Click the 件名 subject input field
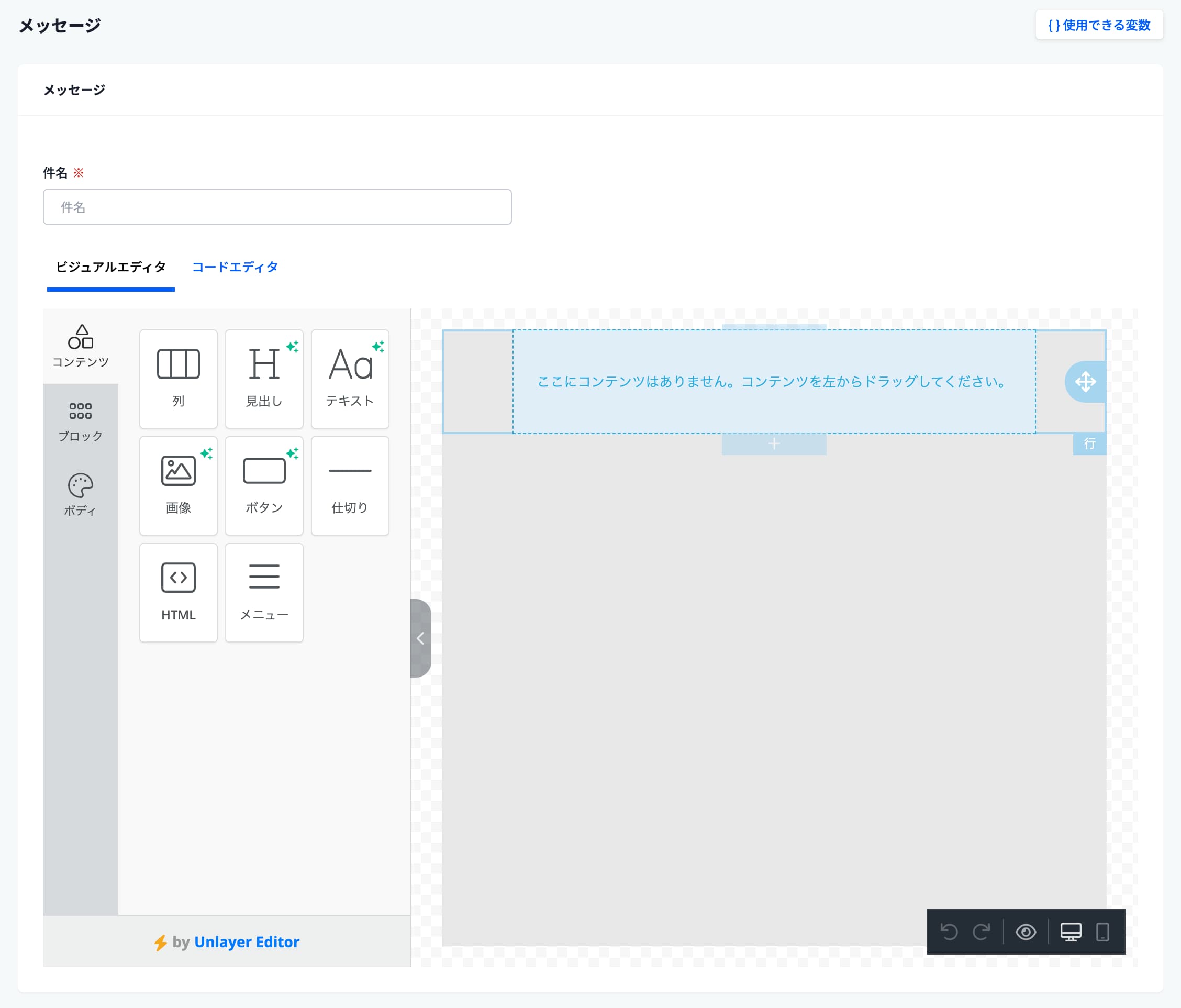1181x1008 pixels. tap(277, 207)
